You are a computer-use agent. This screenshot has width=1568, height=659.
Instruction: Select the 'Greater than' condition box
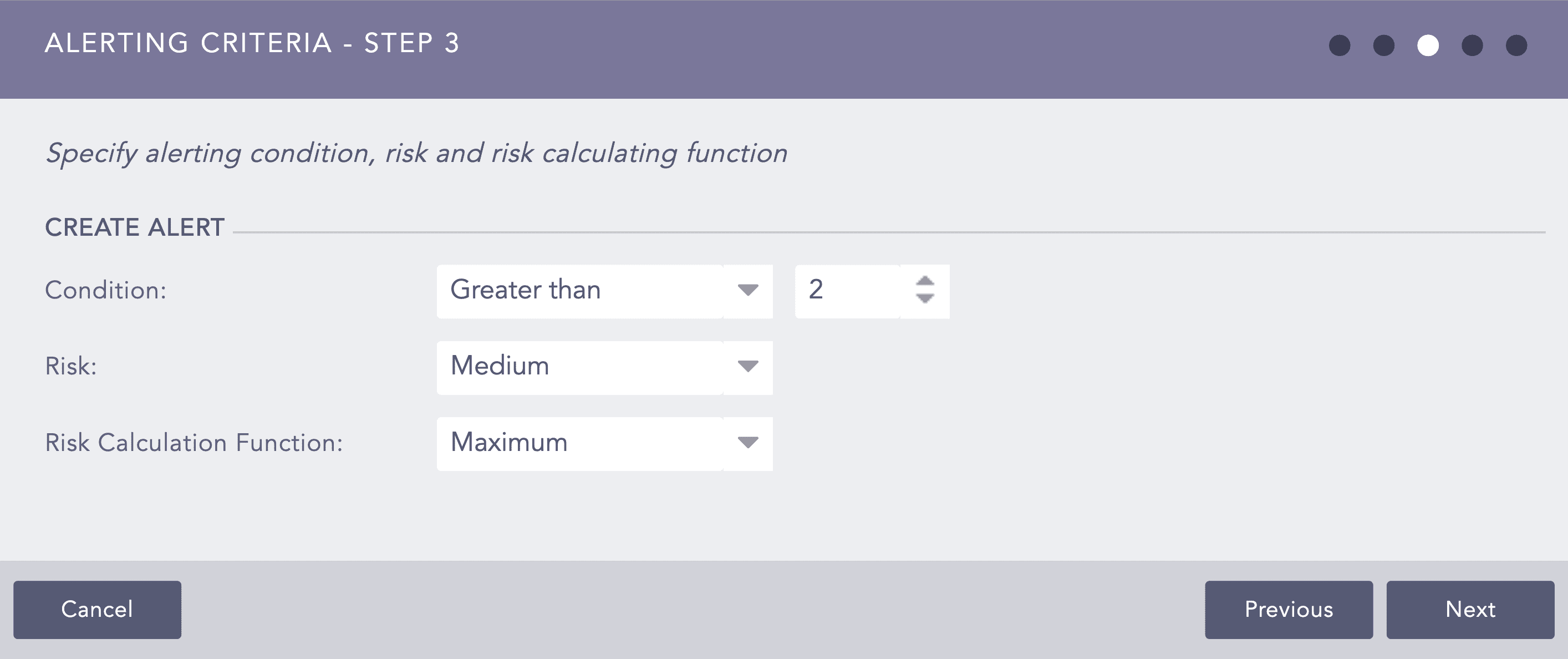[579, 291]
